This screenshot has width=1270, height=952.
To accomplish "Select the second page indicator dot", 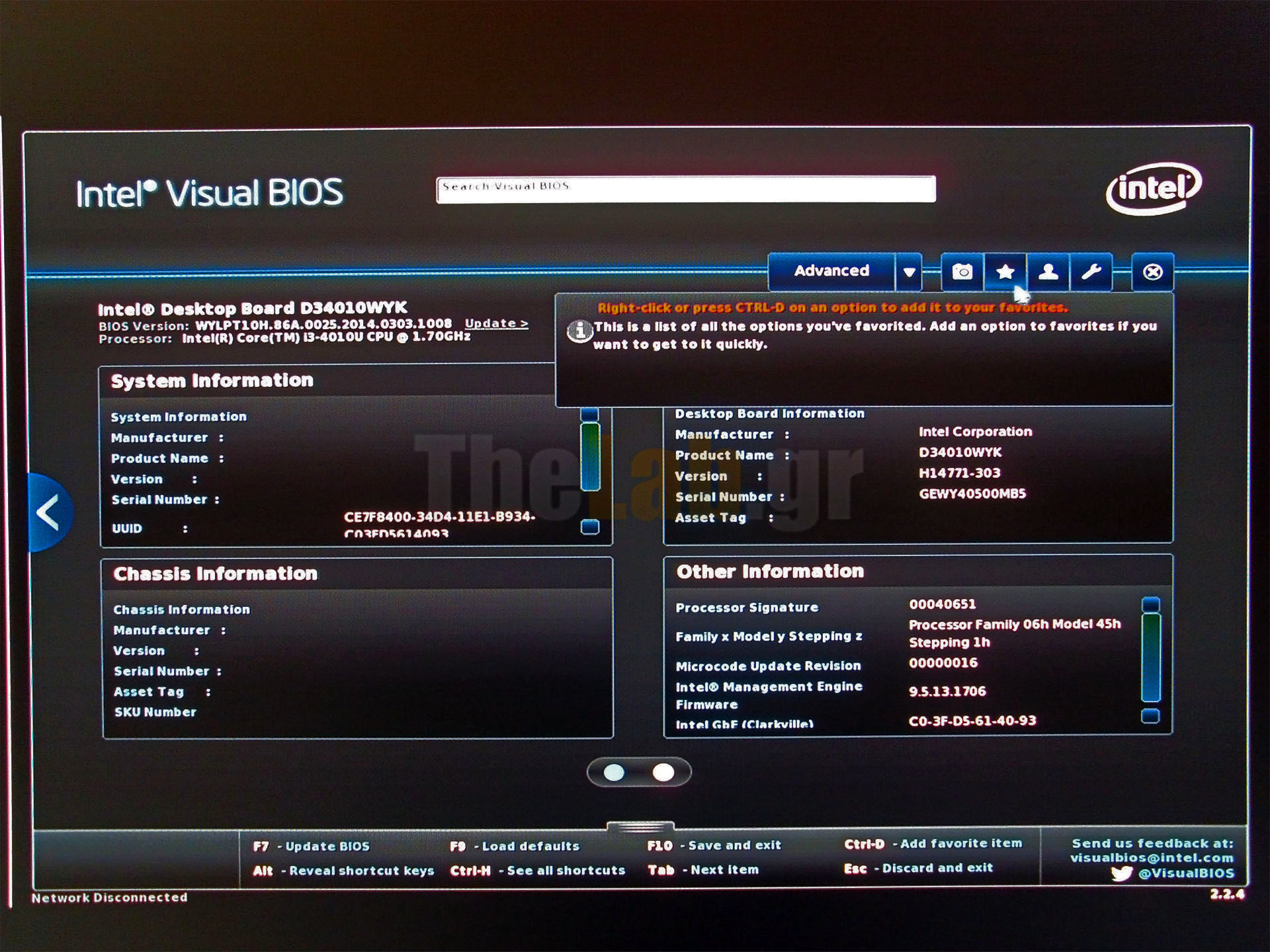I will click(663, 772).
